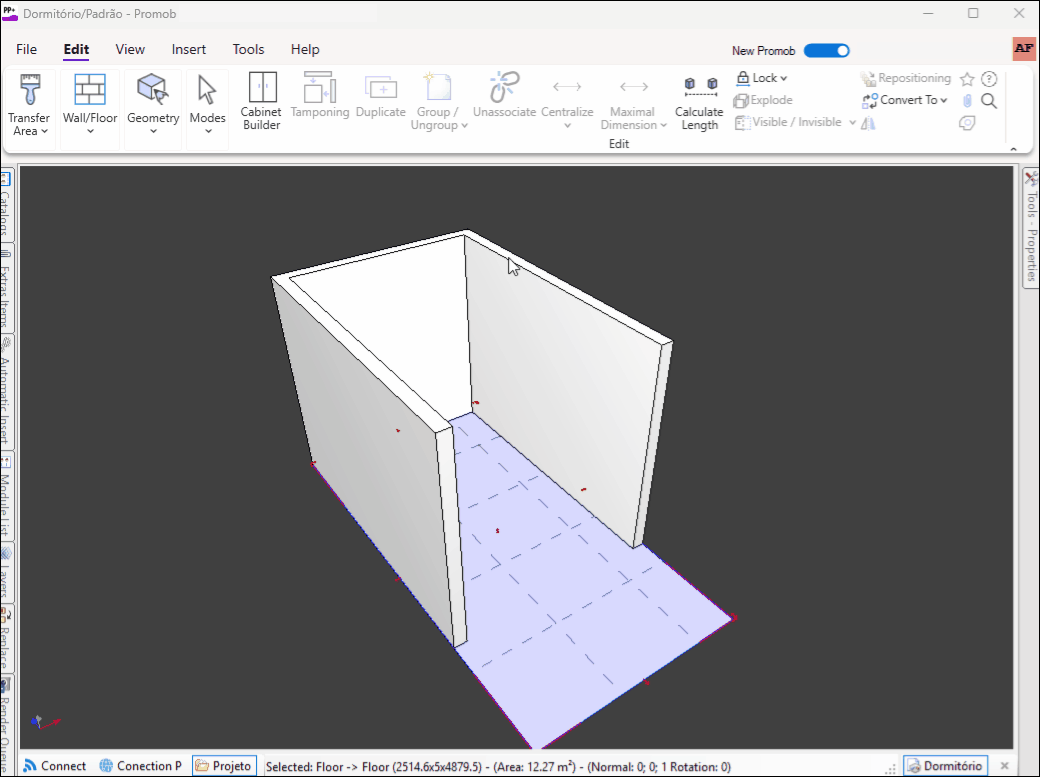
Task: Open the Insert menu
Action: pyautogui.click(x=189, y=49)
